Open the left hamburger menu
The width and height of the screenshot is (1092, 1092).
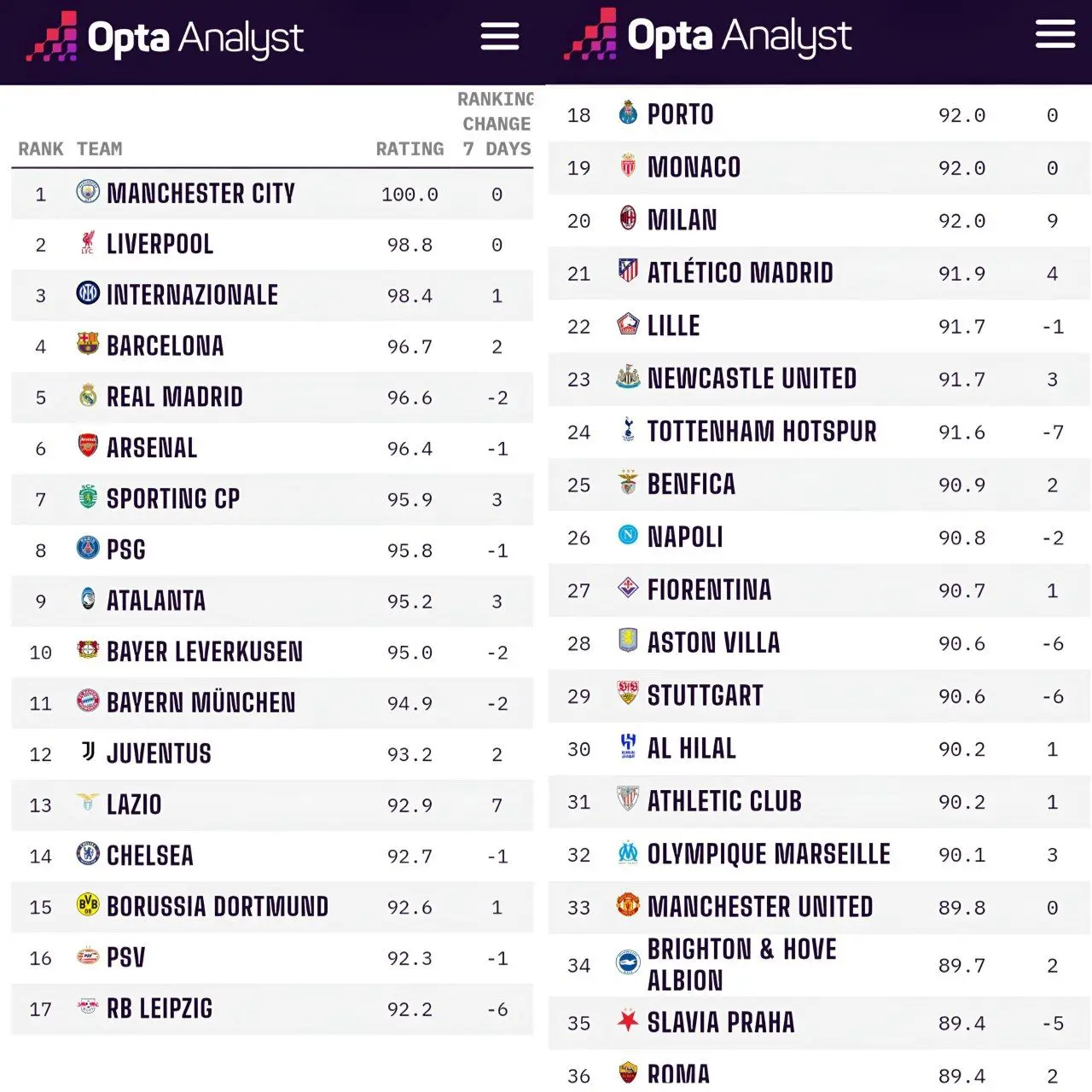tap(500, 37)
